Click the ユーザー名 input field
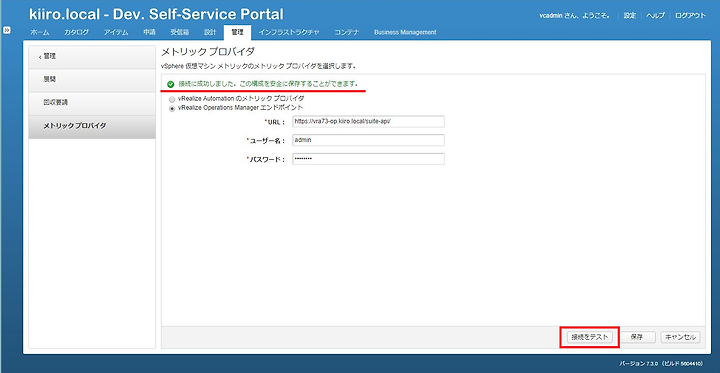Image resolution: width=720 pixels, height=373 pixels. (368, 140)
